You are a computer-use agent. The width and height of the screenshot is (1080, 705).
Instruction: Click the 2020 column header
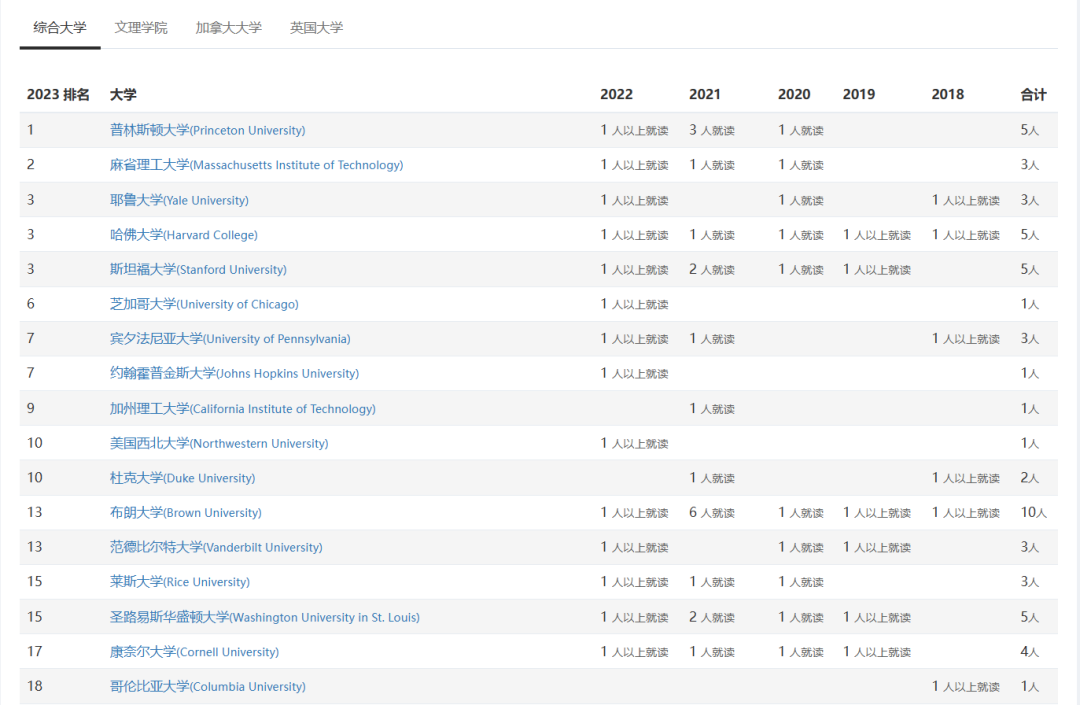(x=794, y=94)
